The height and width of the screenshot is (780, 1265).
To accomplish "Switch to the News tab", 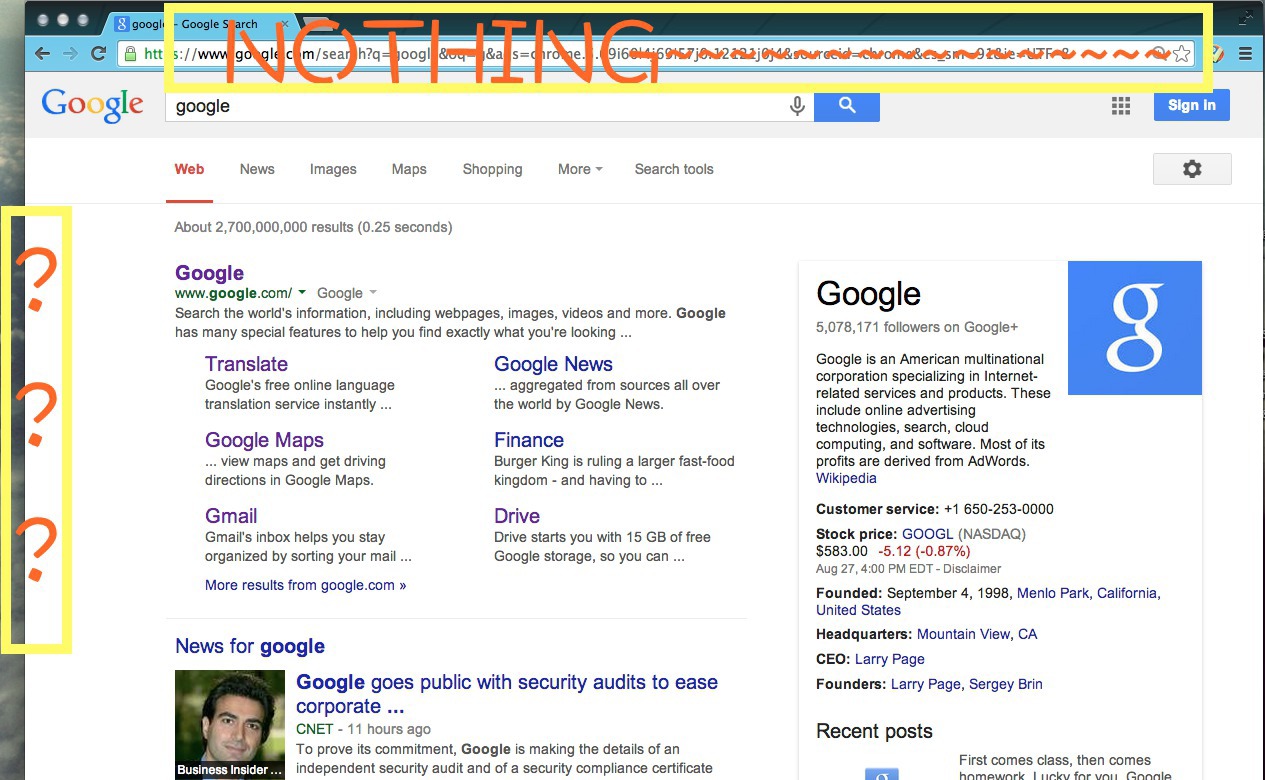I will coord(257,169).
